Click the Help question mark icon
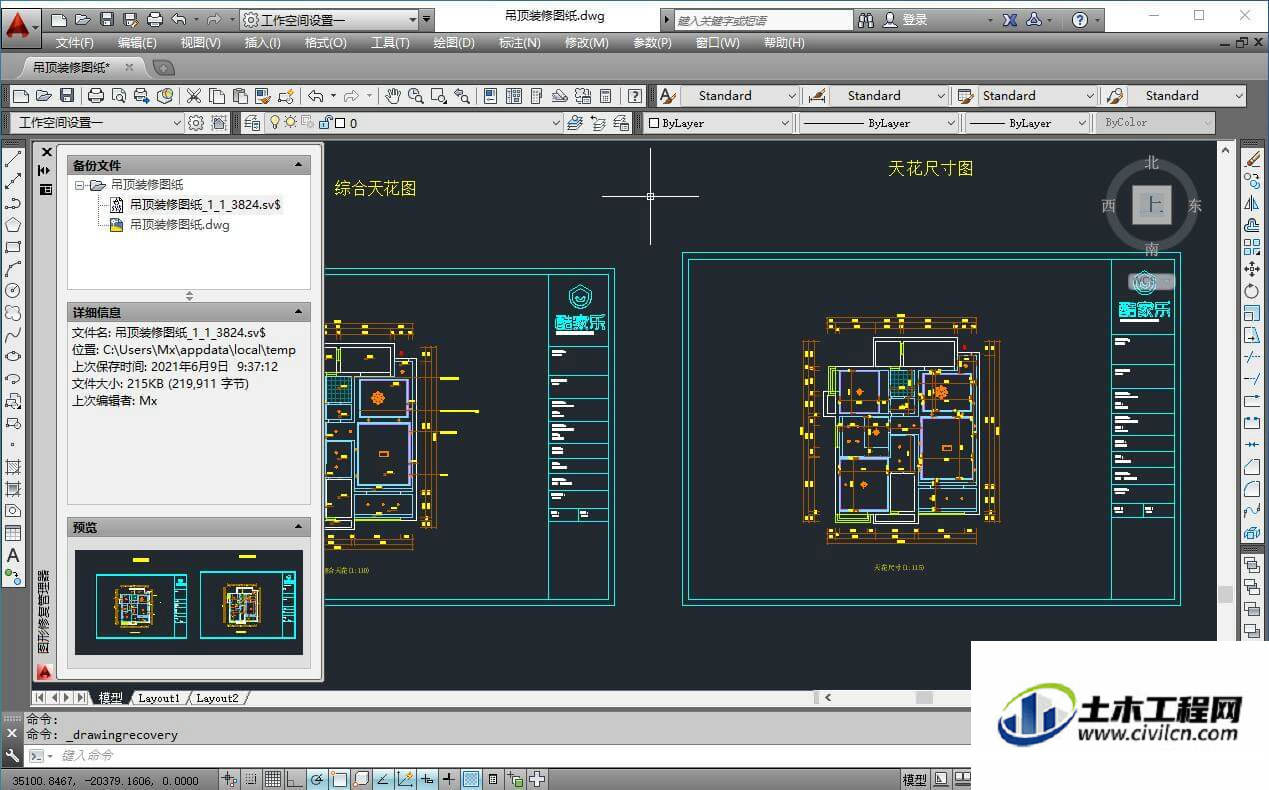1269x790 pixels. point(634,96)
